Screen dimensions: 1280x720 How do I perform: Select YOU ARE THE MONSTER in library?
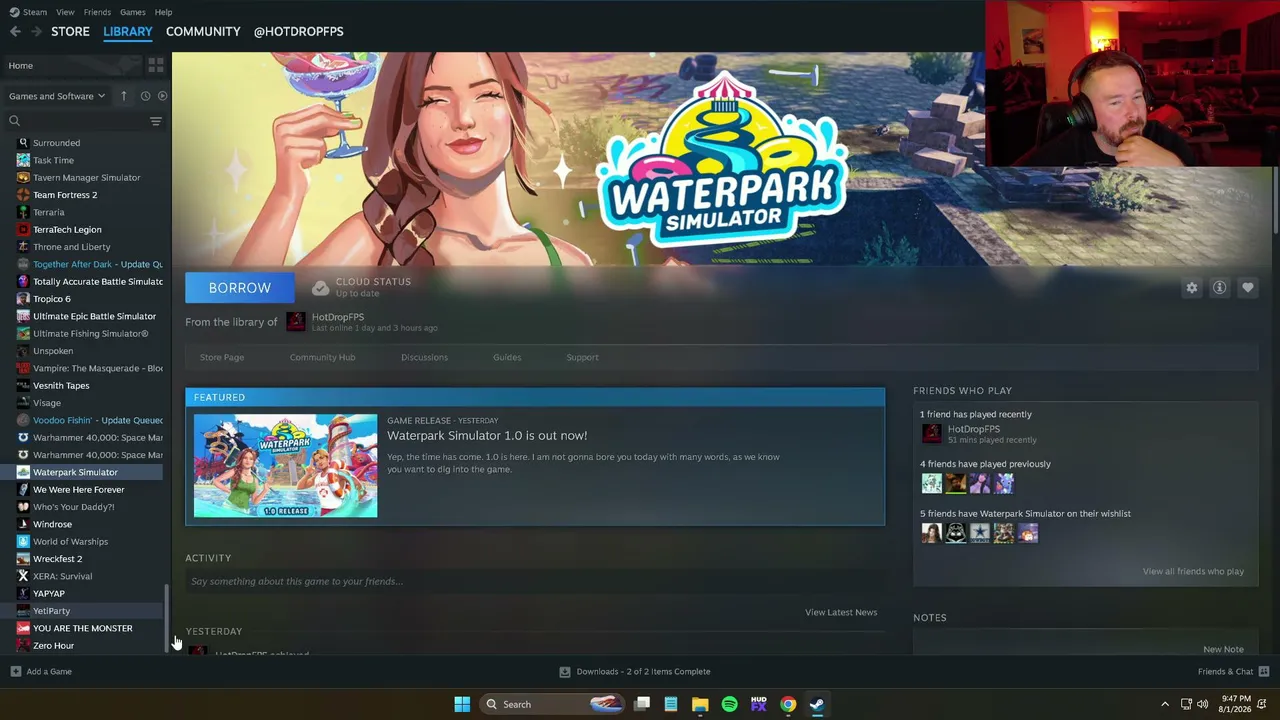[82, 628]
